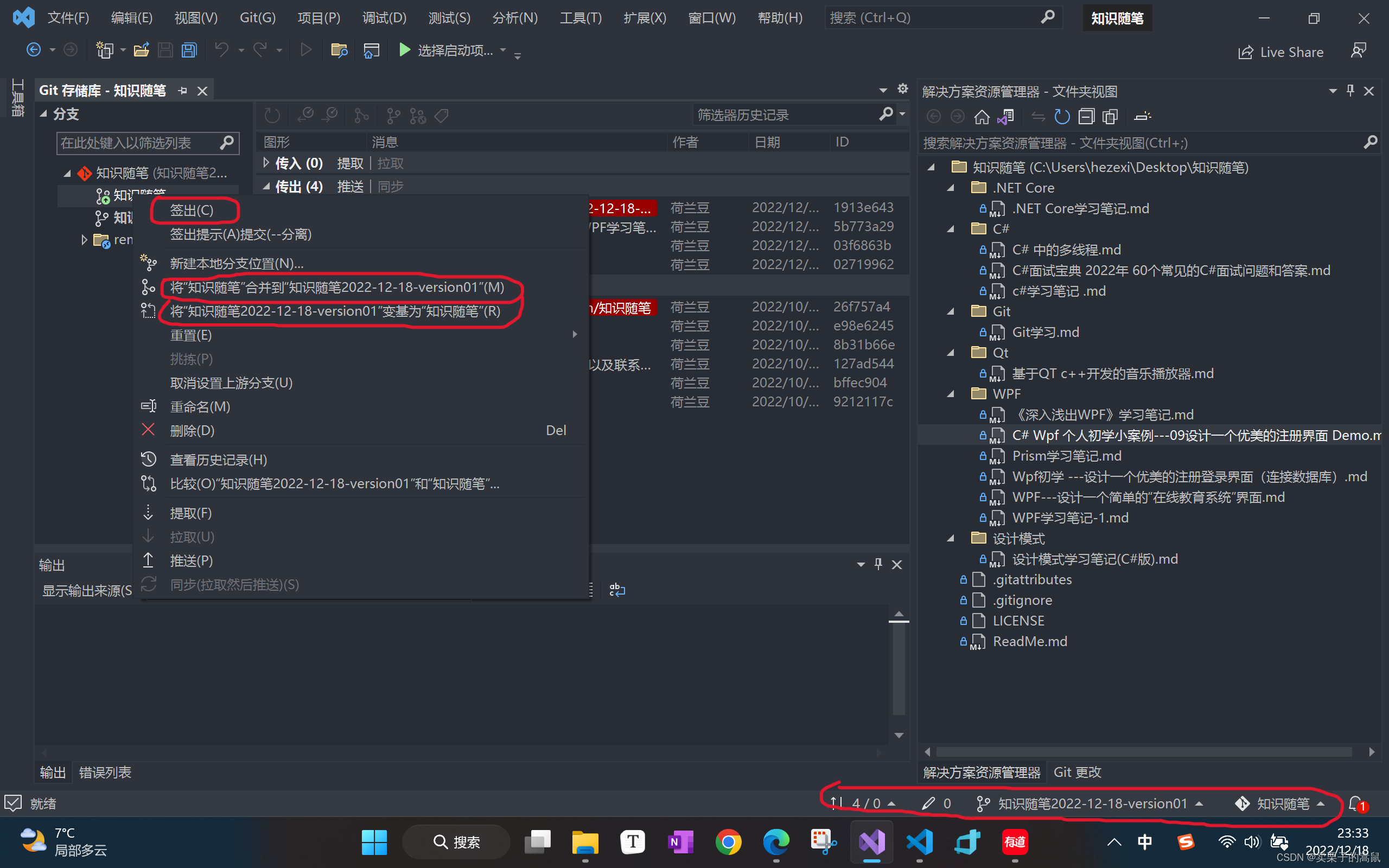This screenshot has height=868, width=1389.
Task: Click commit ID 1913e643 cell
Action: 863,207
